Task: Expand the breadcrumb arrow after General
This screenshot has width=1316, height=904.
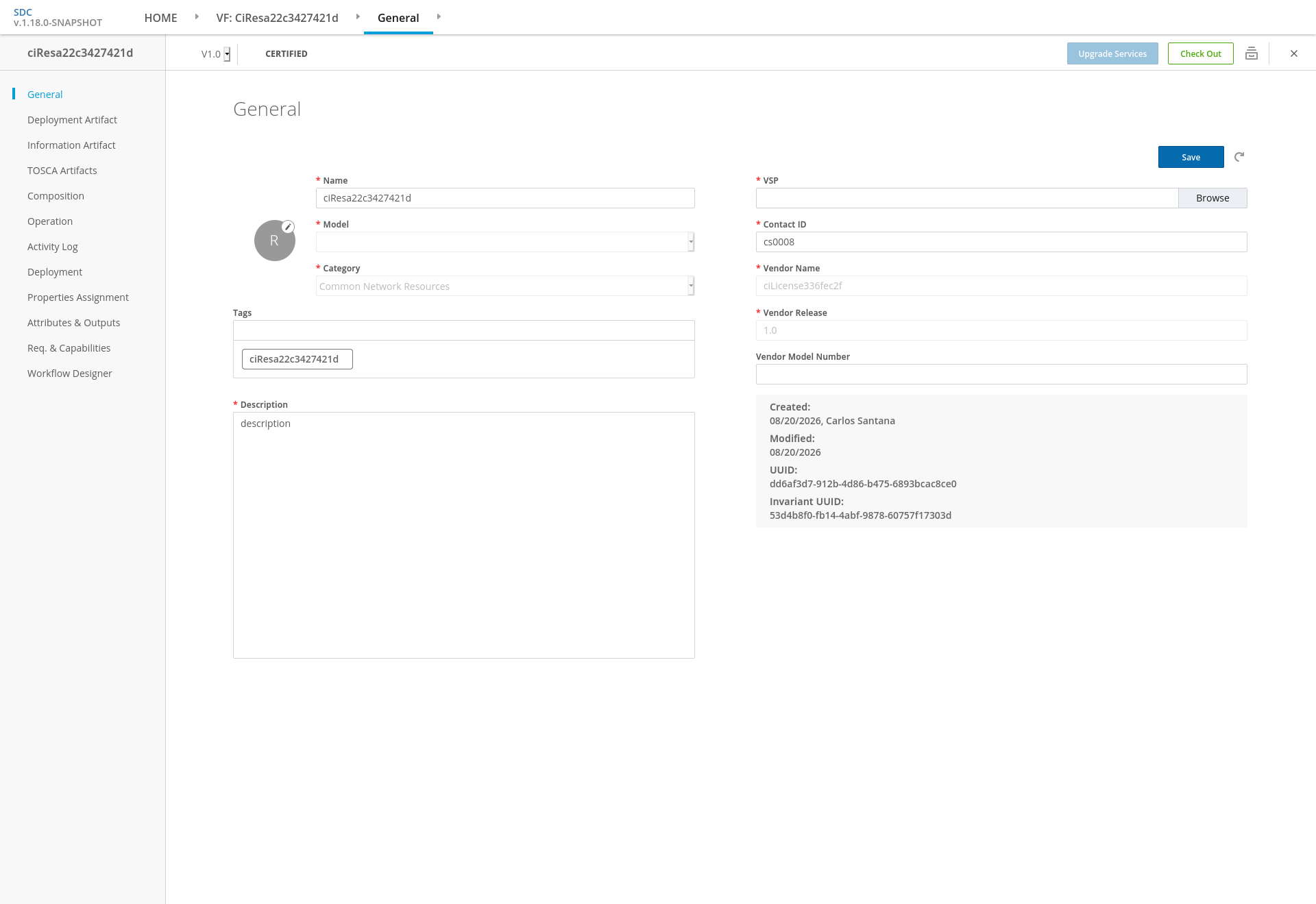Action: (x=439, y=16)
